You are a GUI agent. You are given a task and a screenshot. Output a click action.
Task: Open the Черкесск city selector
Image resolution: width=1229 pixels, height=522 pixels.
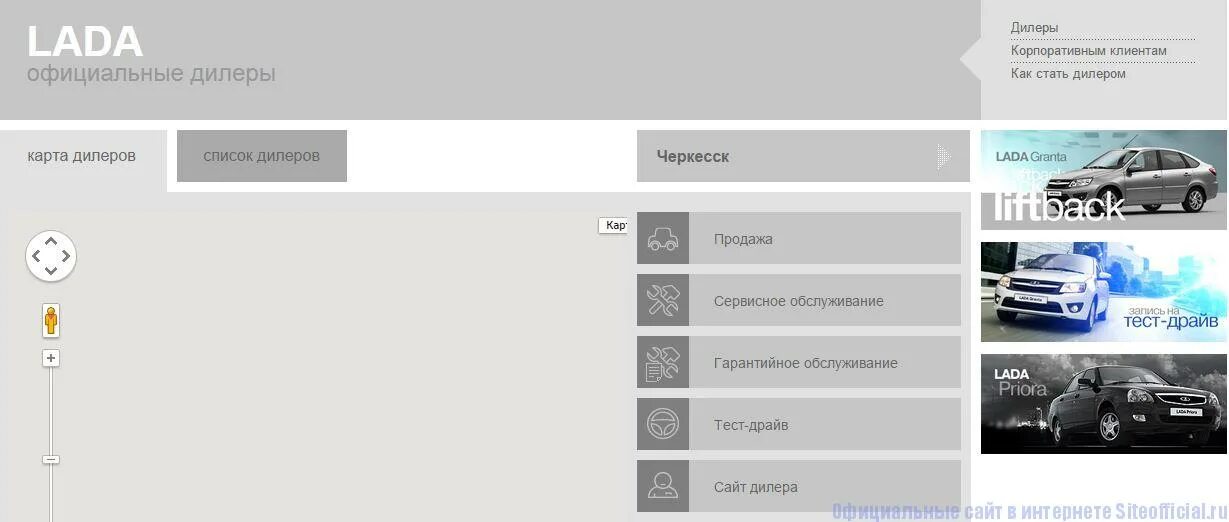tap(803, 156)
